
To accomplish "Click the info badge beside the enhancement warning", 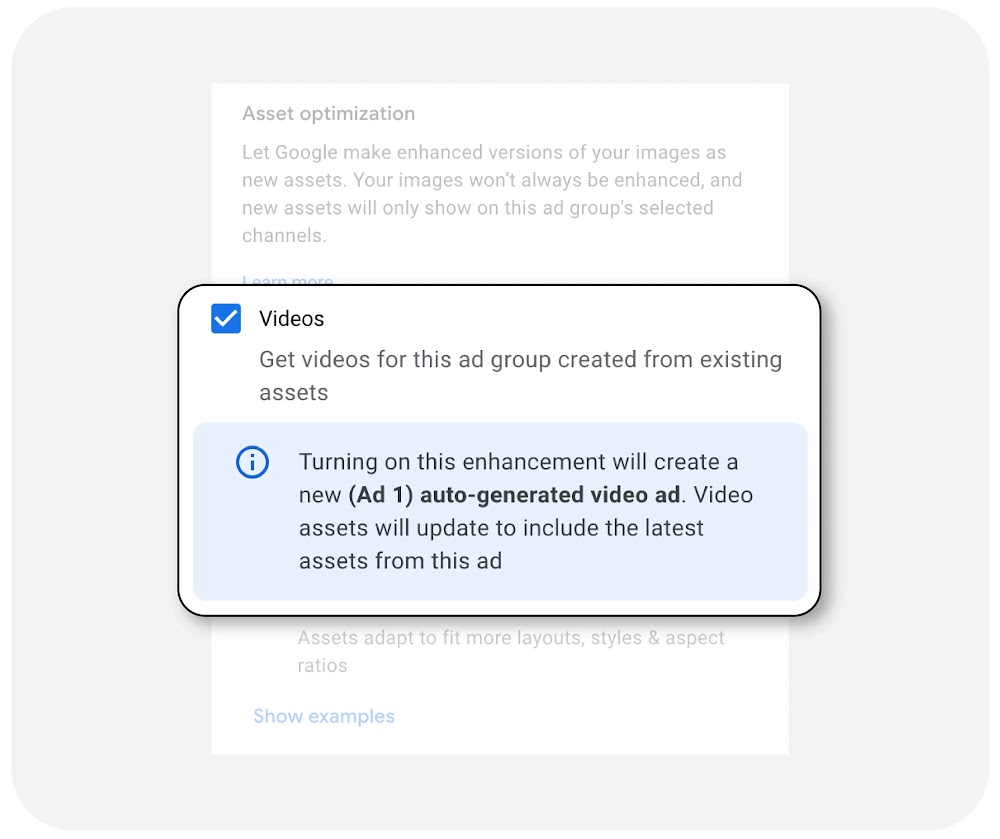I will [x=252, y=462].
